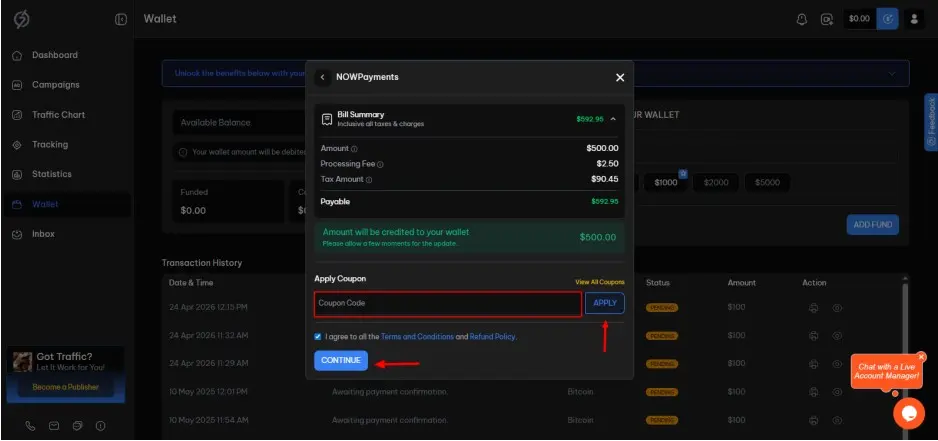Open the Refund Policy link

[x=492, y=337]
